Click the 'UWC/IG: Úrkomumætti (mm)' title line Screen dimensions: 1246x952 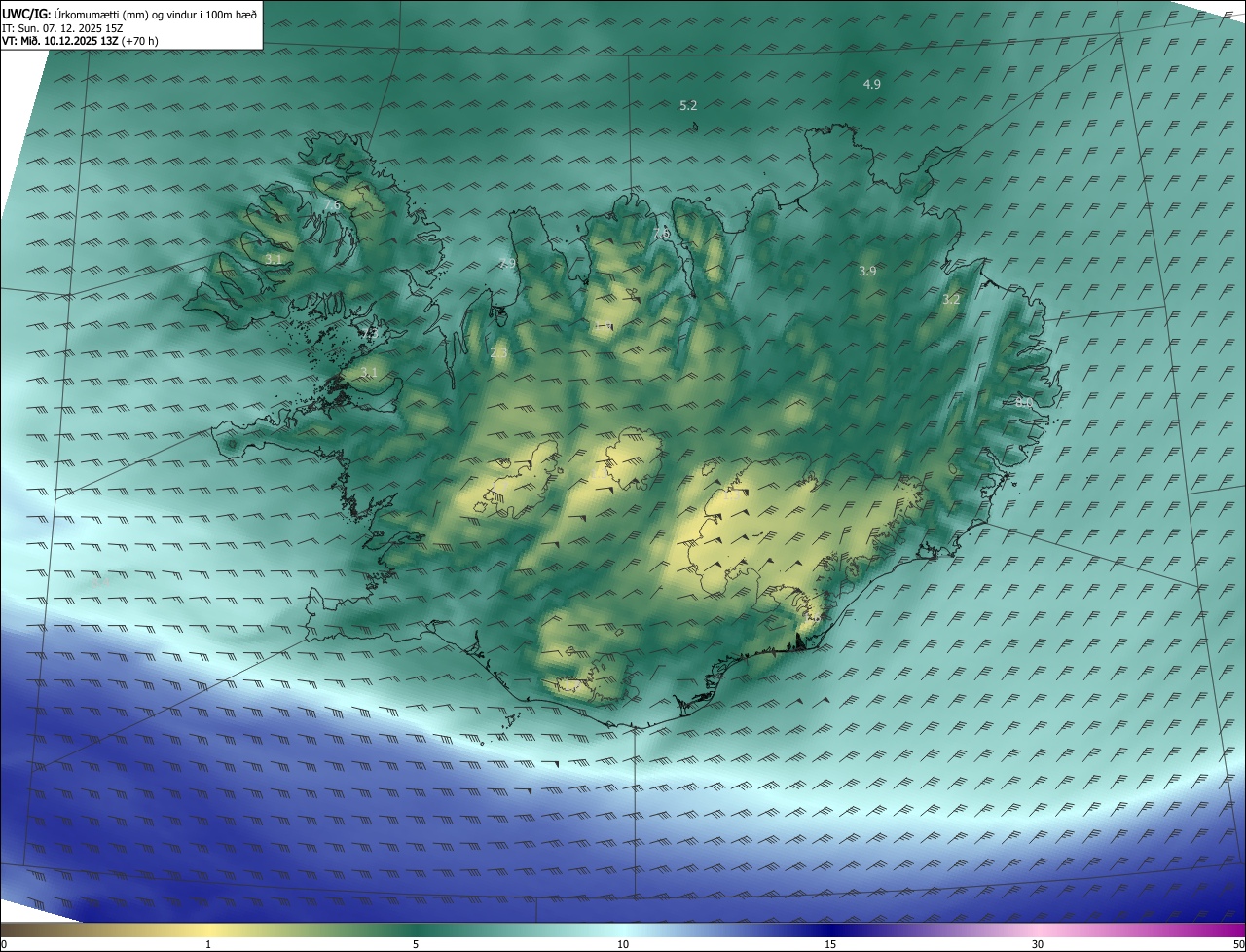pos(129,13)
